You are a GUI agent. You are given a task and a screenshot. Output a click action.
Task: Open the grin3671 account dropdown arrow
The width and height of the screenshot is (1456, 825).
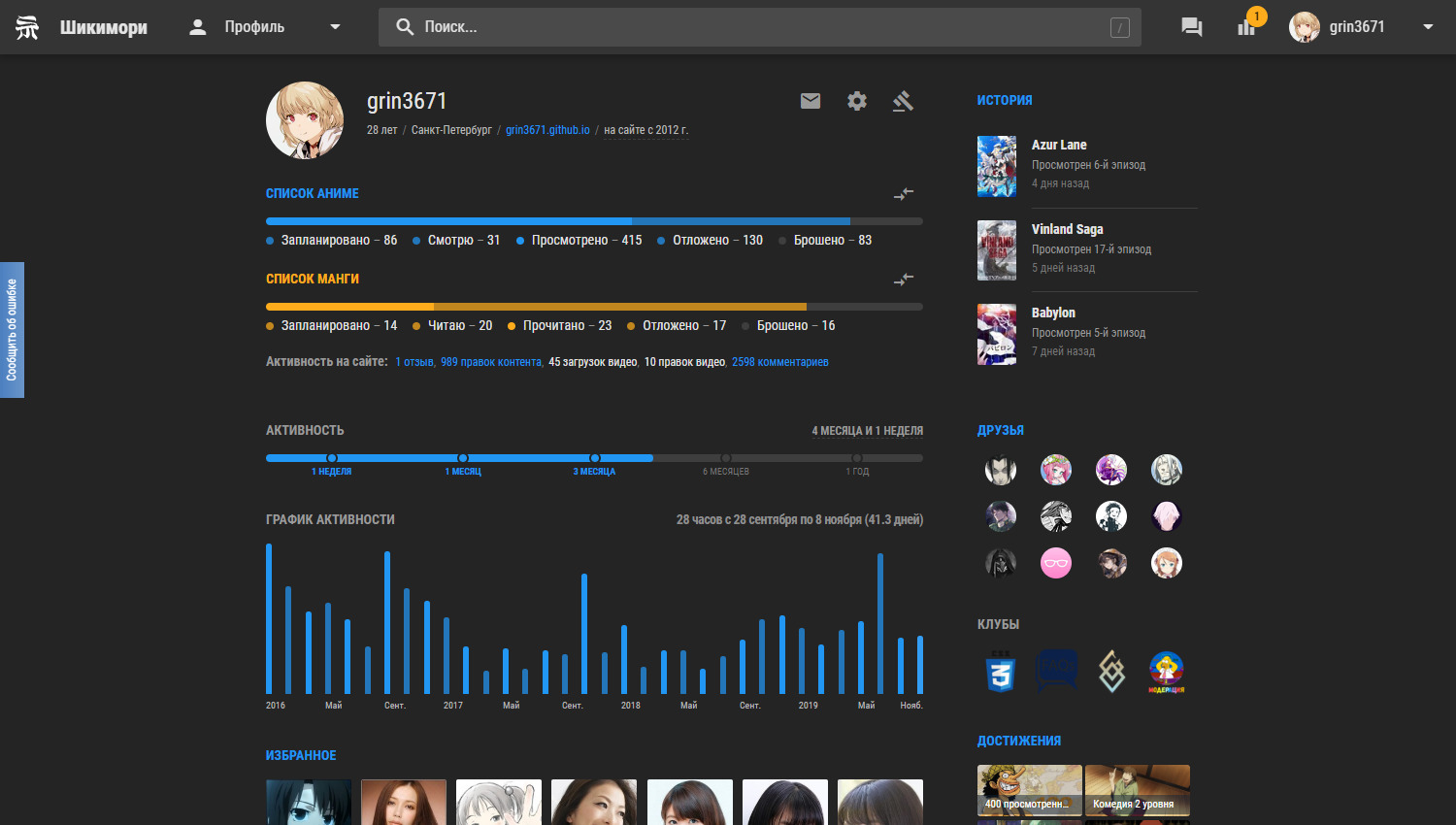click(x=1428, y=27)
